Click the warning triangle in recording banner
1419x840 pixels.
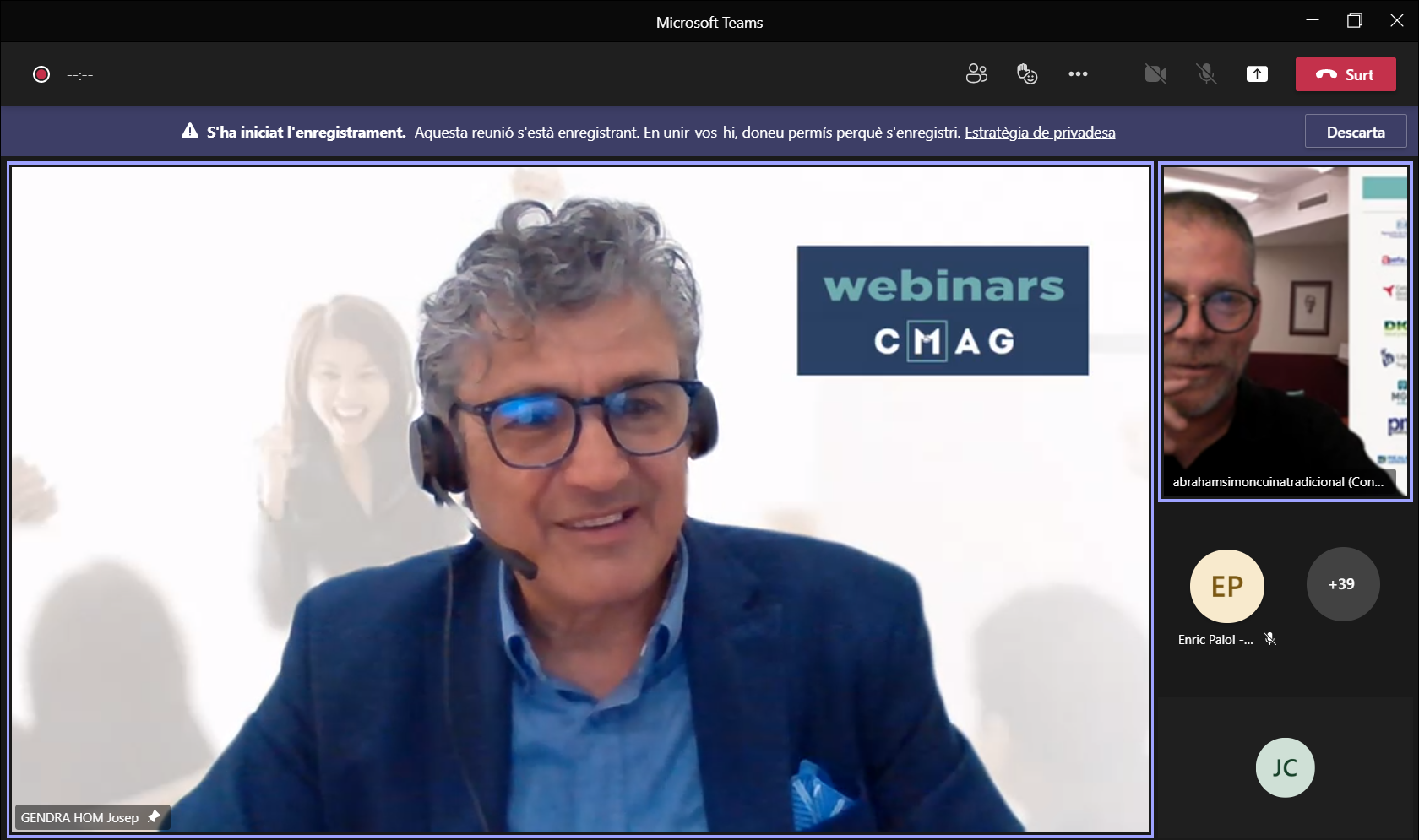click(190, 132)
